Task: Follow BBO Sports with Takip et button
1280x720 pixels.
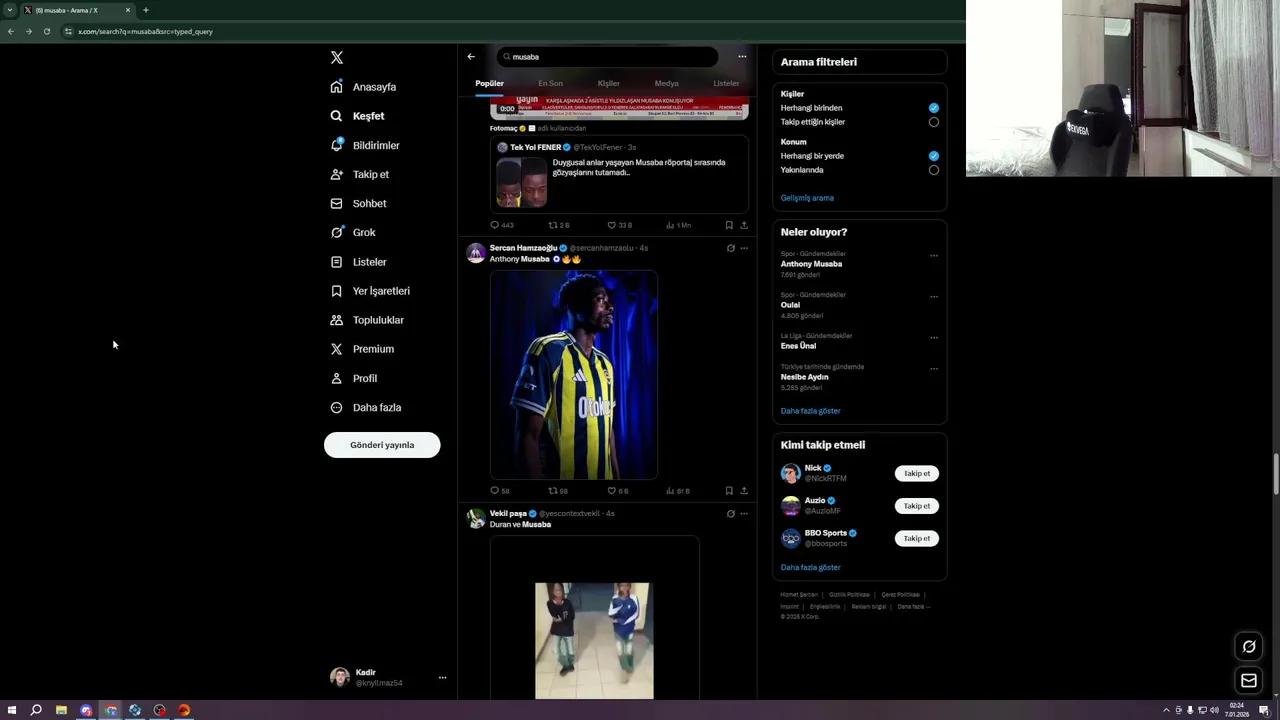Action: pyautogui.click(x=917, y=538)
